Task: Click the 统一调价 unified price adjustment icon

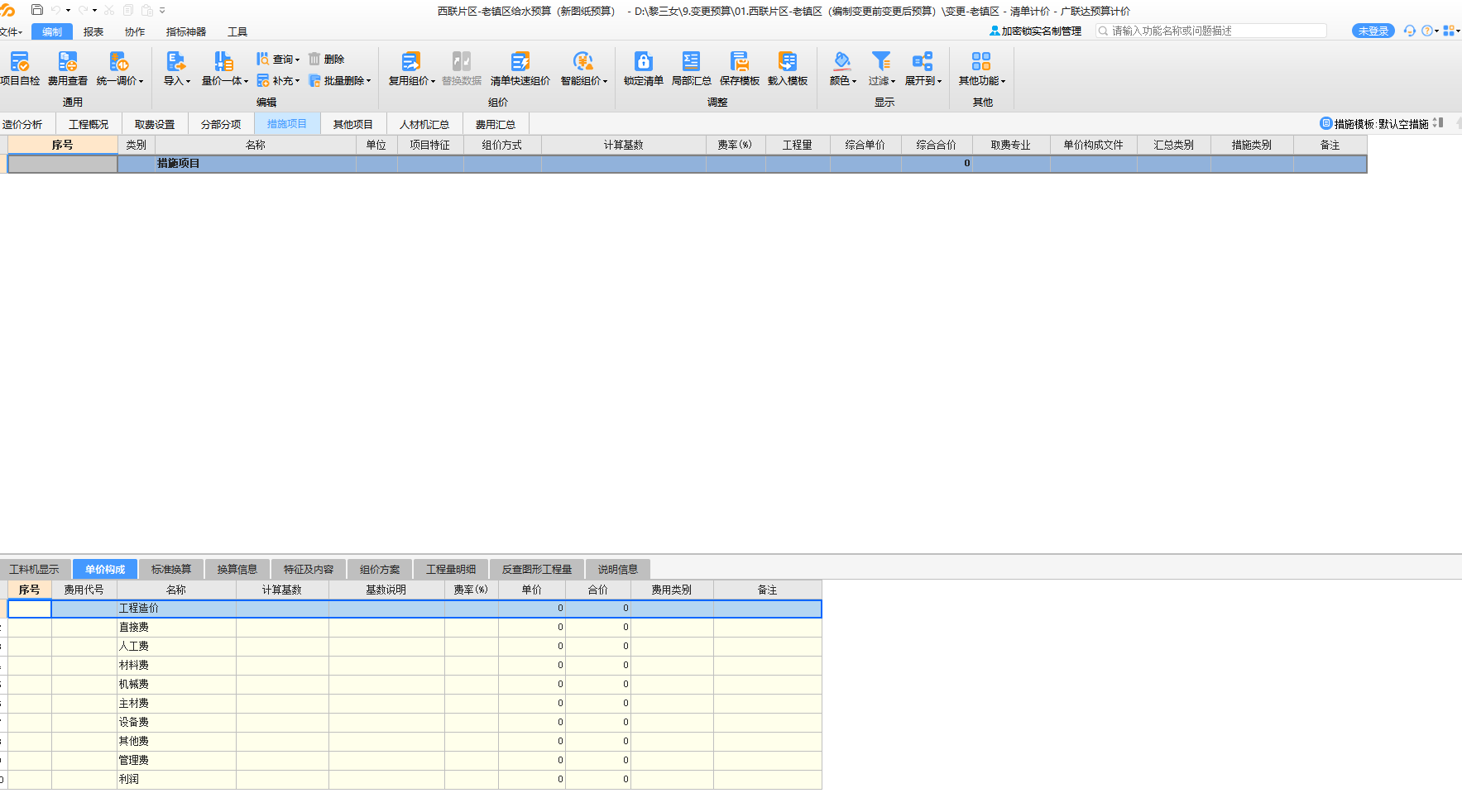Action: pos(118,61)
